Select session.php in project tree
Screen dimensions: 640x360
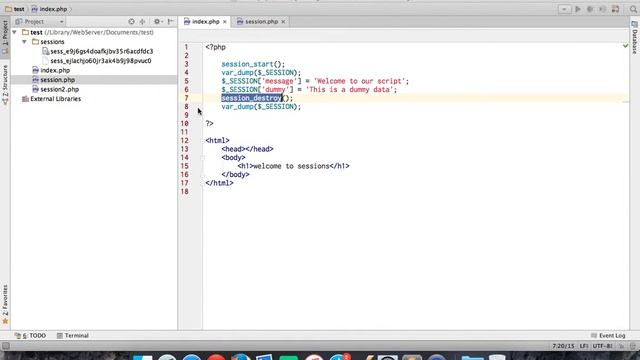(57, 80)
